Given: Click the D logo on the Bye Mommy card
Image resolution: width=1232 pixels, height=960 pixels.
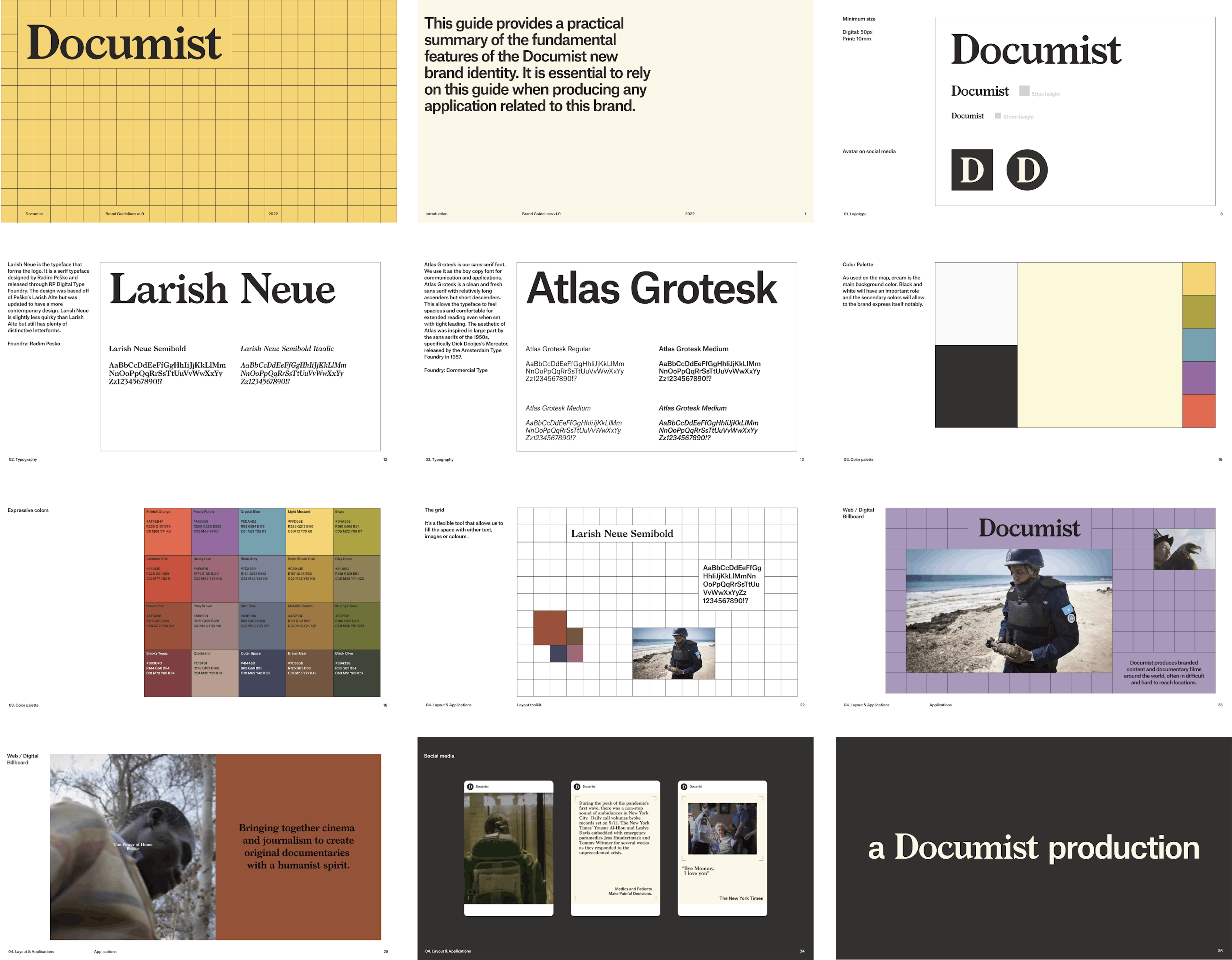Looking at the screenshot, I should [684, 786].
